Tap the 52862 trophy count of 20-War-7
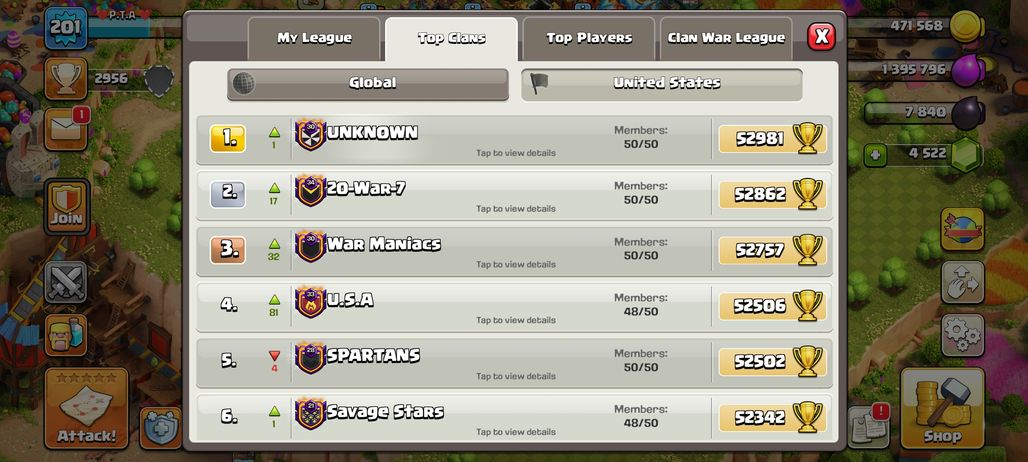This screenshot has width=1028, height=462. (x=772, y=195)
